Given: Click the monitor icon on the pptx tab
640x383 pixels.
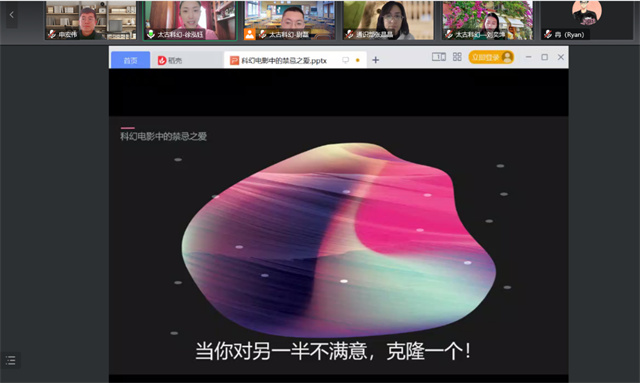Looking at the screenshot, I should (346, 60).
